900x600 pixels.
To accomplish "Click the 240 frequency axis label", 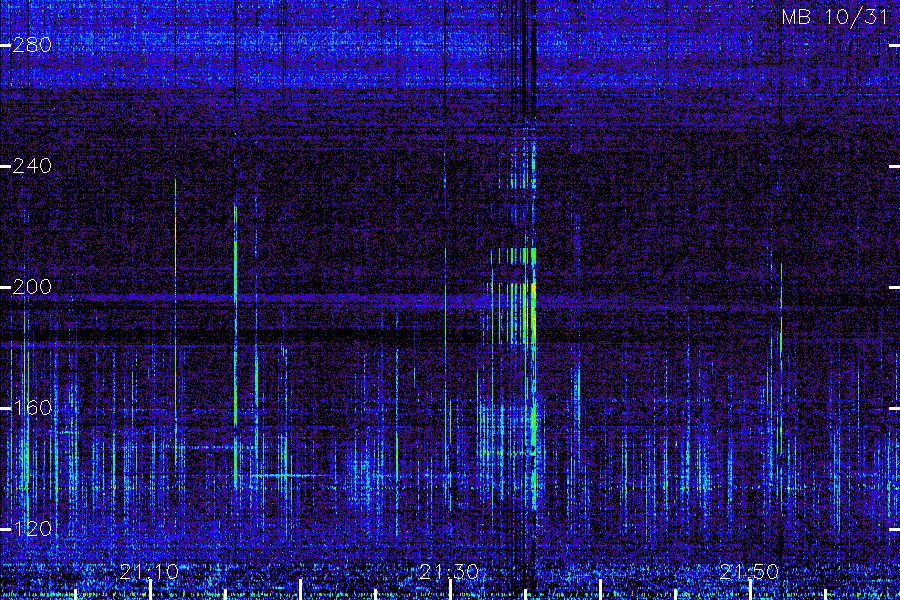I will click(32, 166).
